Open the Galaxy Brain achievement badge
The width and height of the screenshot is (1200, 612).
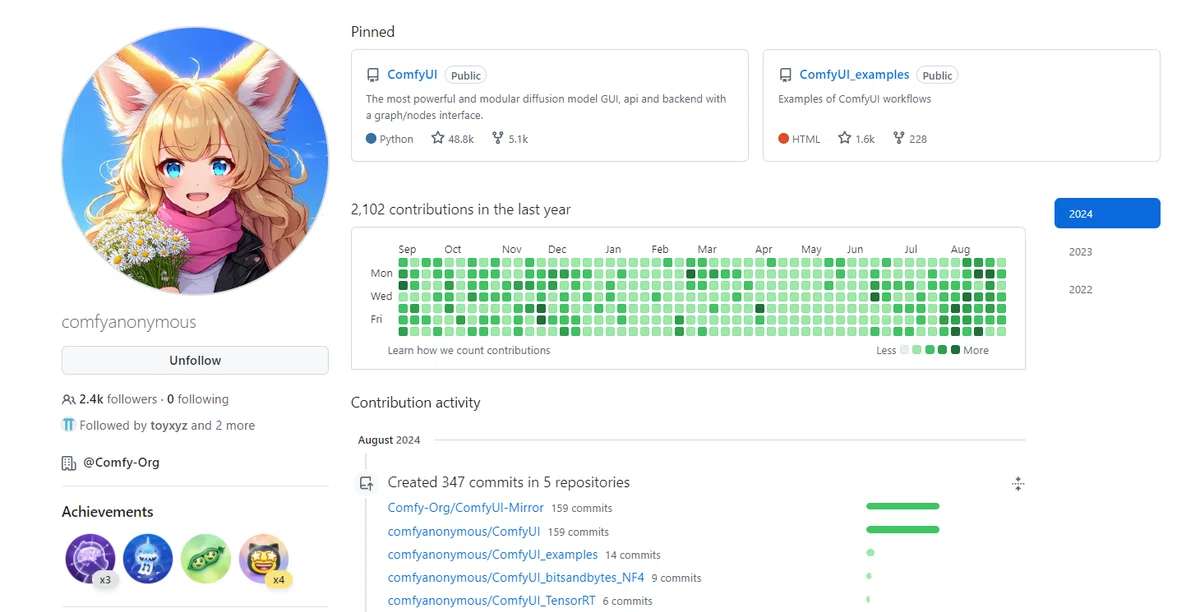pos(90,559)
